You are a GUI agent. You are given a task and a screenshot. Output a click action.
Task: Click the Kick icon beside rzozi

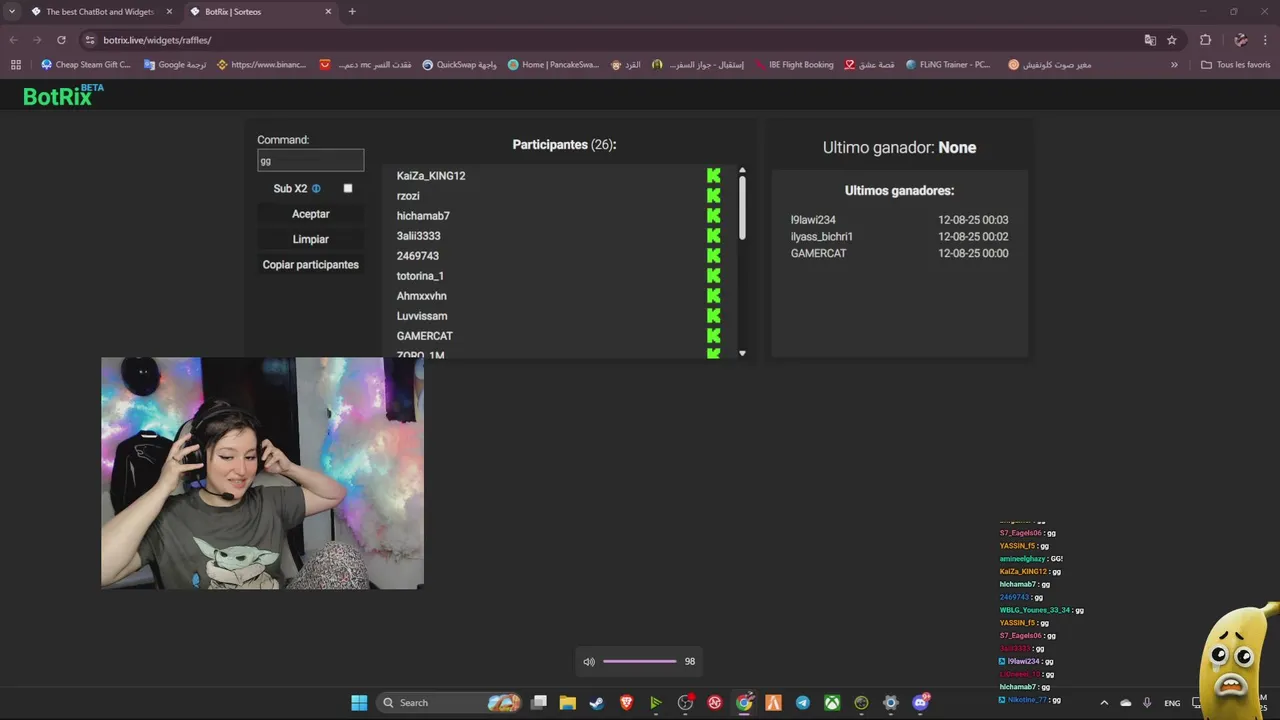pyautogui.click(x=713, y=195)
